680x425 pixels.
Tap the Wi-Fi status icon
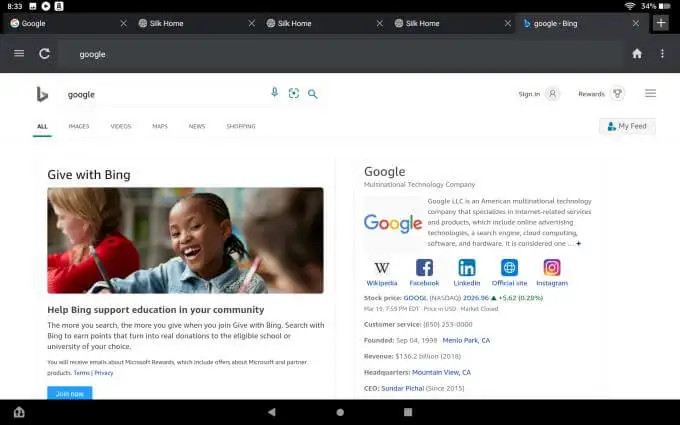(x=630, y=6)
